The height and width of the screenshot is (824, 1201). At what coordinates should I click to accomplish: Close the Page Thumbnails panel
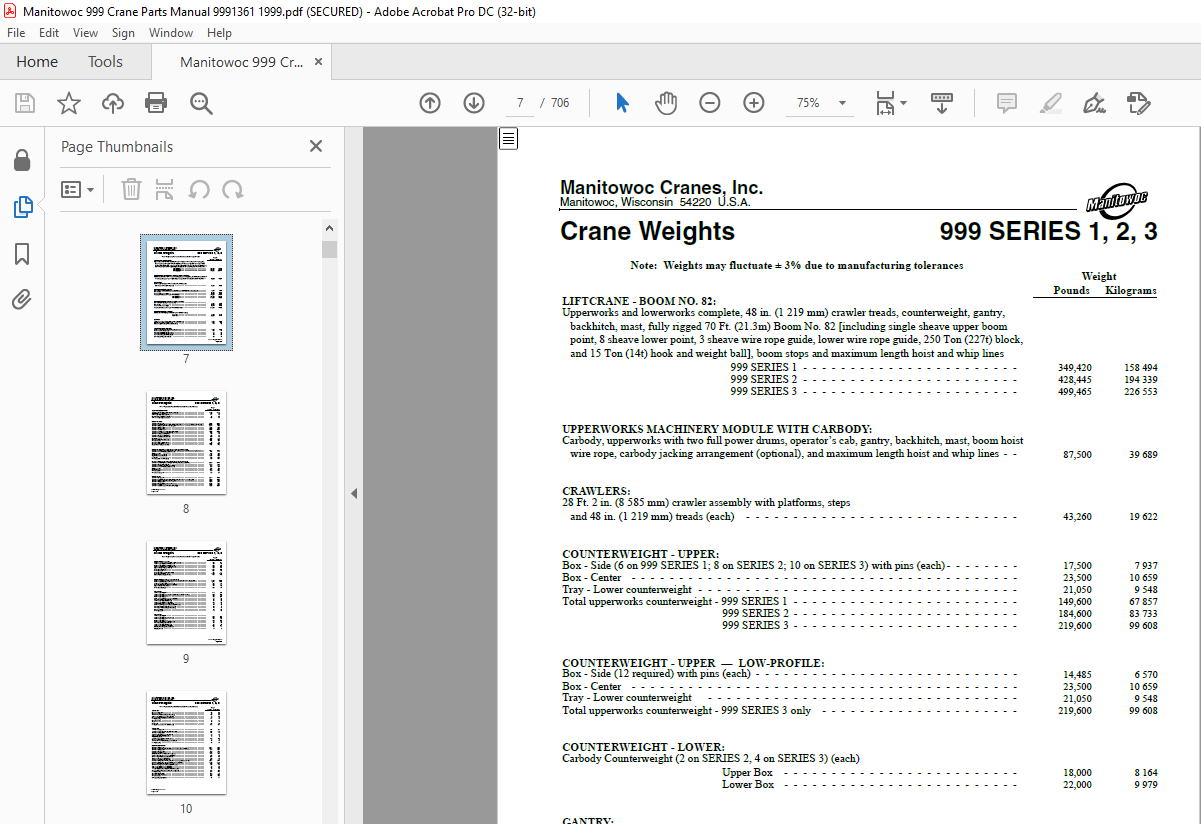(316, 146)
